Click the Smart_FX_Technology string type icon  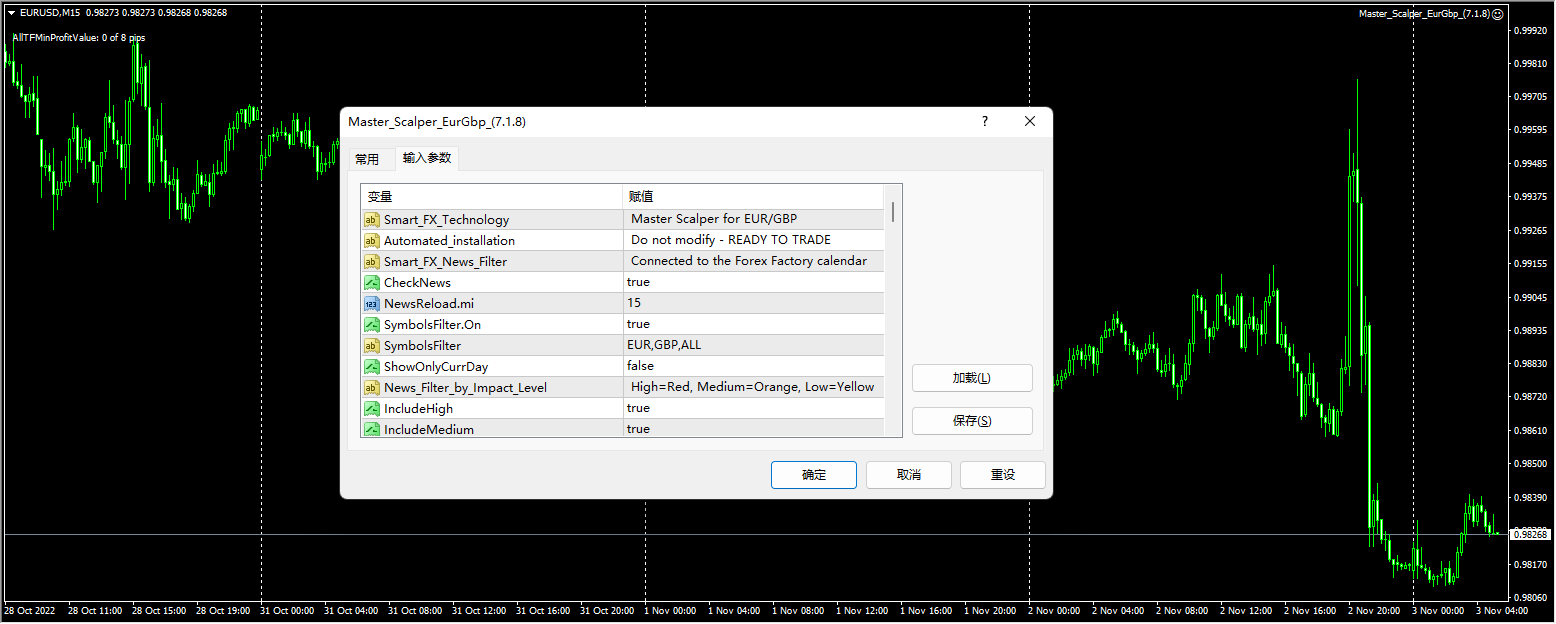tap(371, 220)
